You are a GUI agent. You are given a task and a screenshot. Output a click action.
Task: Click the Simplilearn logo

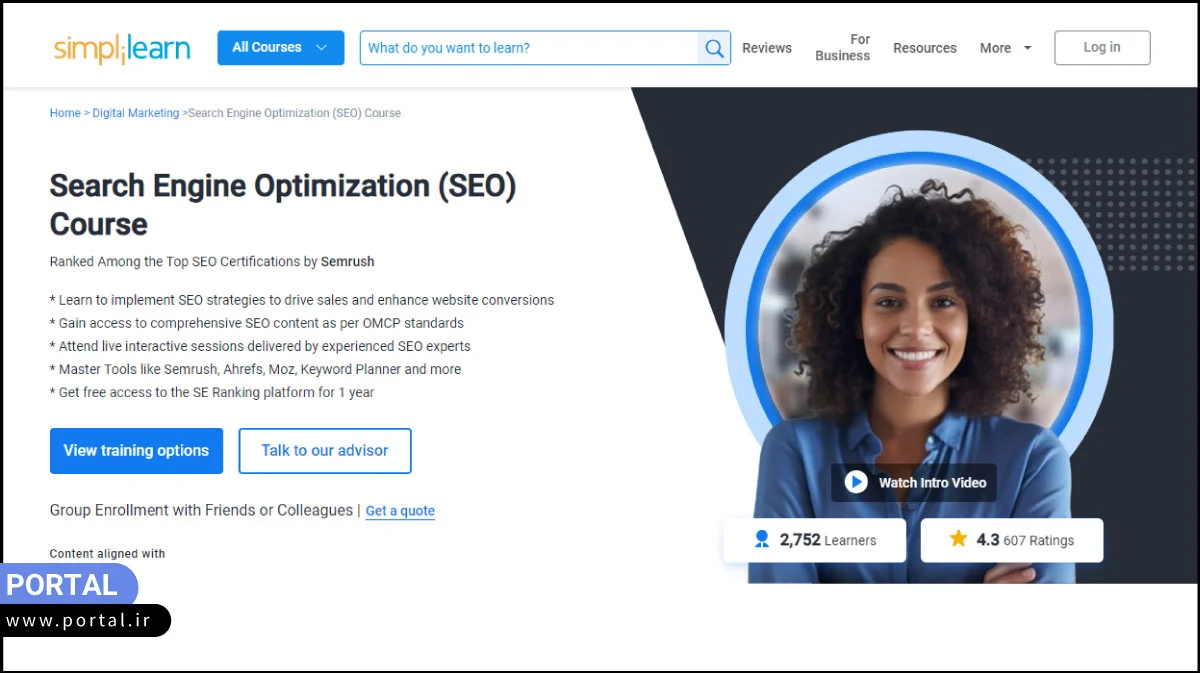(x=122, y=48)
